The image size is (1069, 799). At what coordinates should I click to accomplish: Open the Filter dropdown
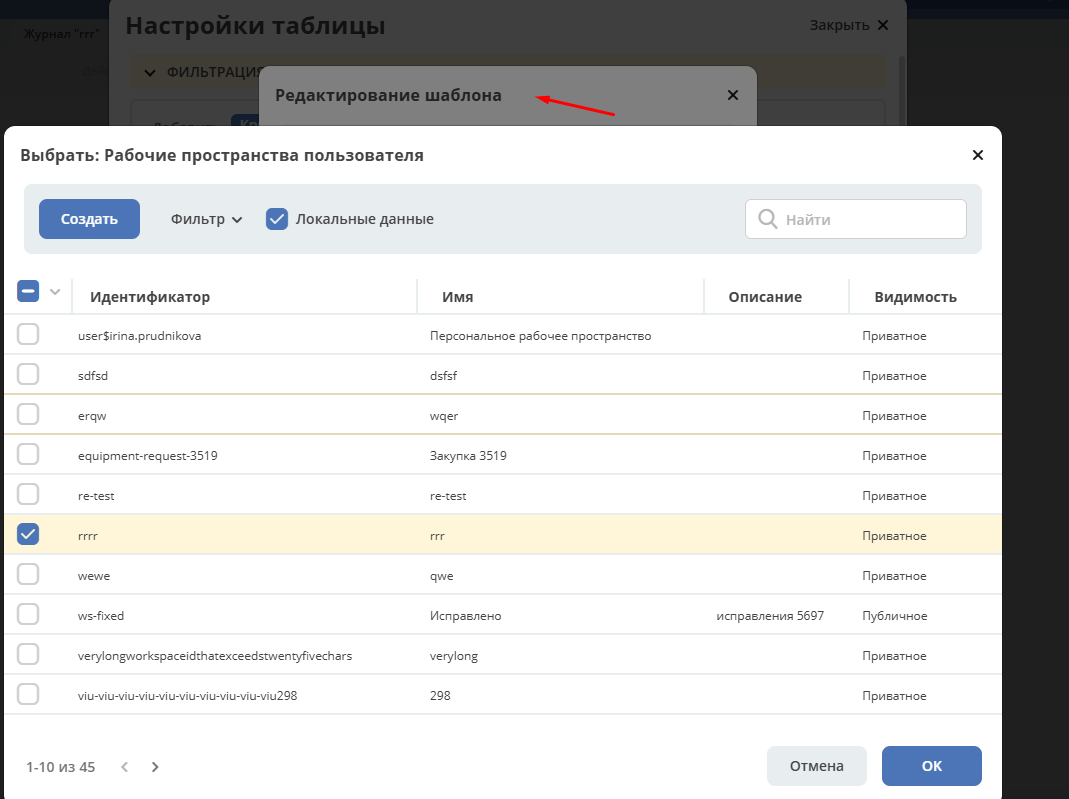tap(206, 219)
